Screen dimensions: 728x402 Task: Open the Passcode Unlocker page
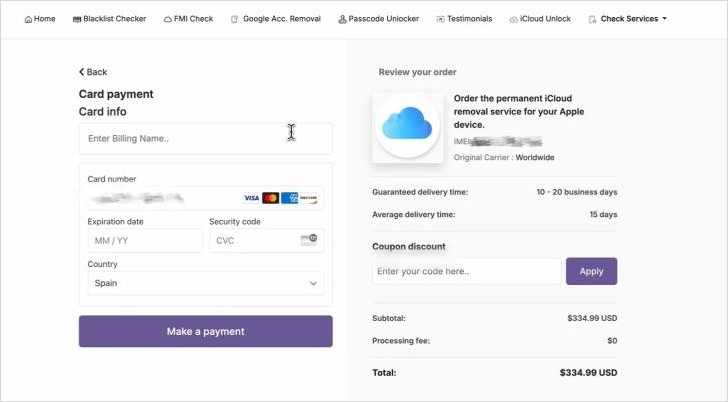coord(378,19)
